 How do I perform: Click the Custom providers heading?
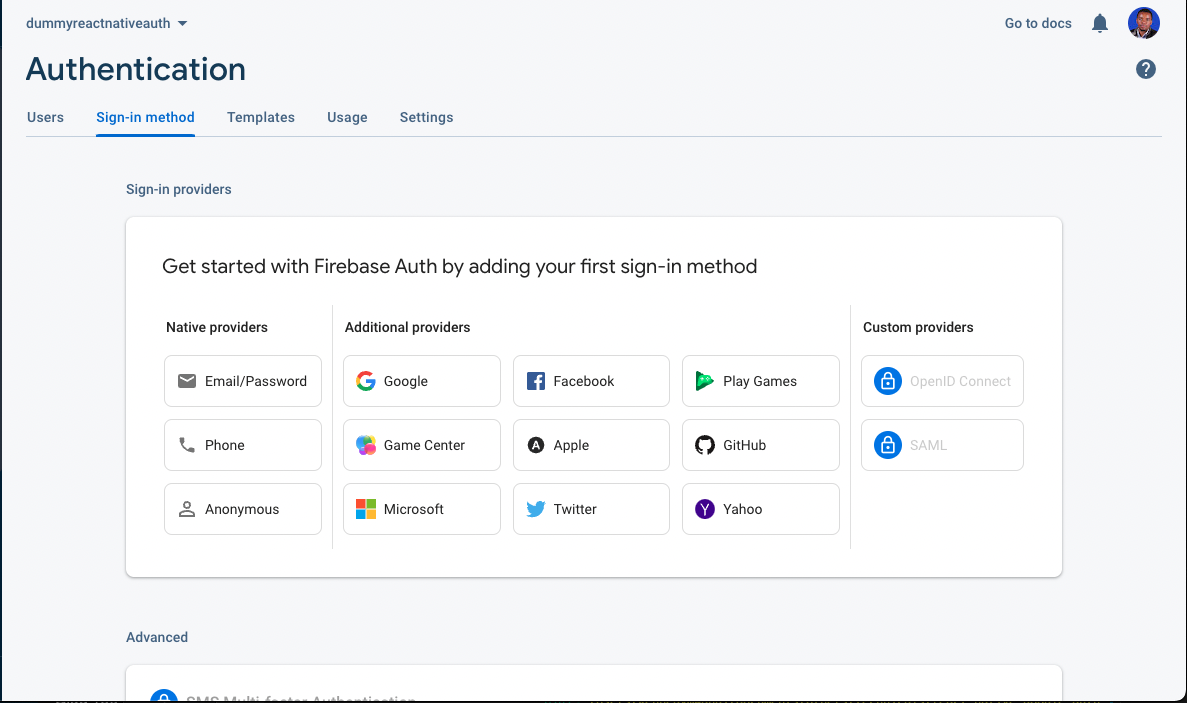[x=918, y=327]
